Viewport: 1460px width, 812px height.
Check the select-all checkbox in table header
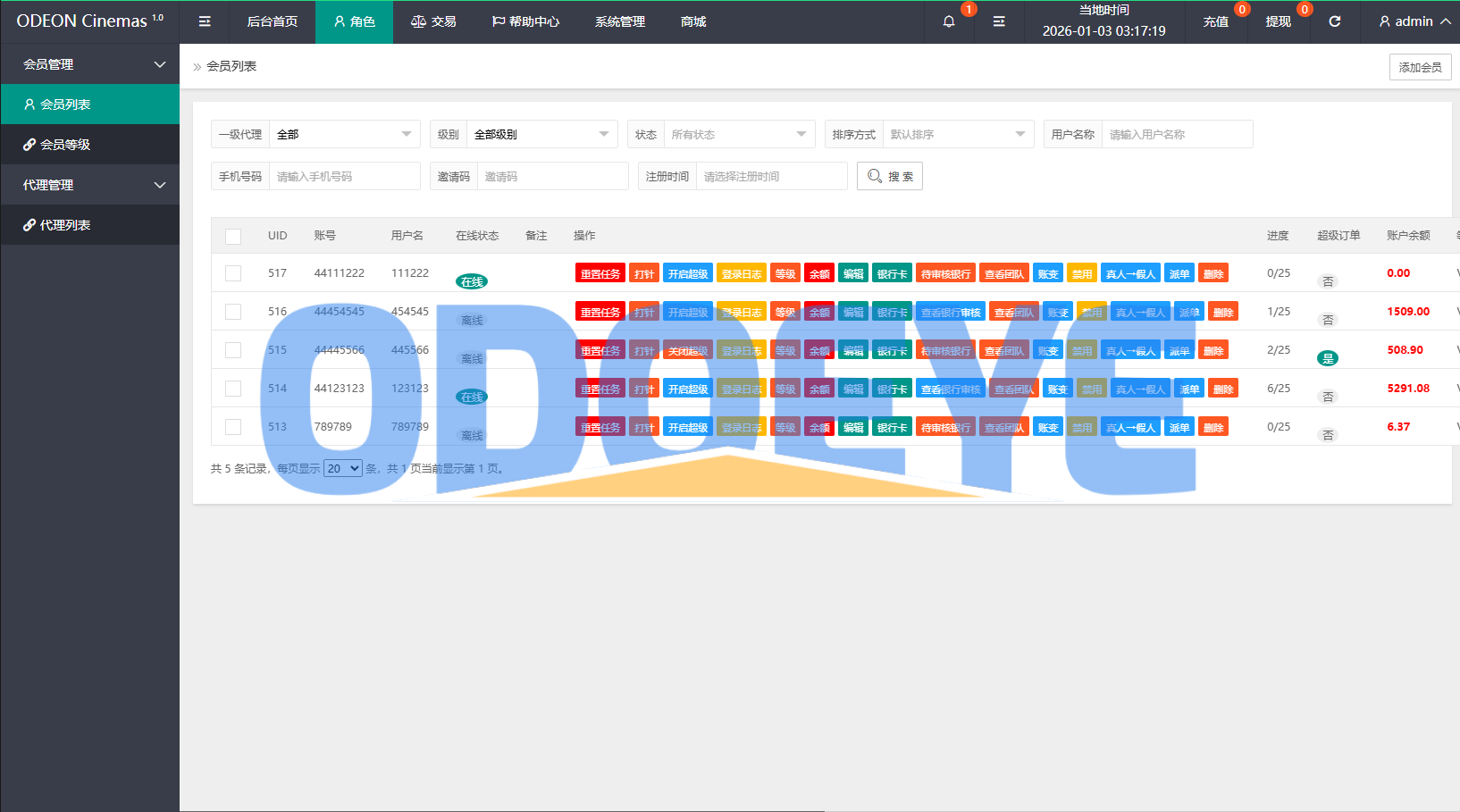click(x=233, y=236)
